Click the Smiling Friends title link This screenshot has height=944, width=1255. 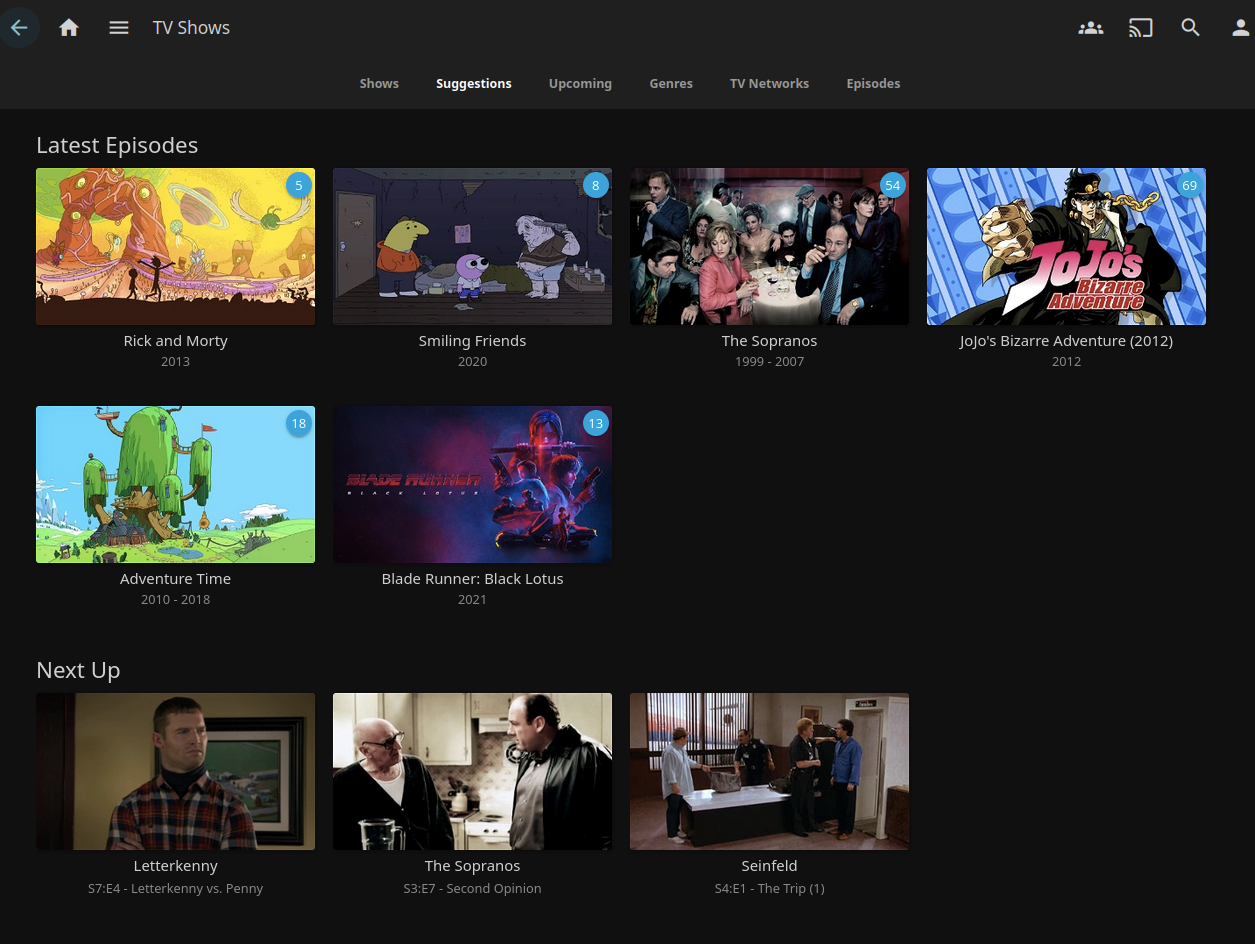[472, 341]
